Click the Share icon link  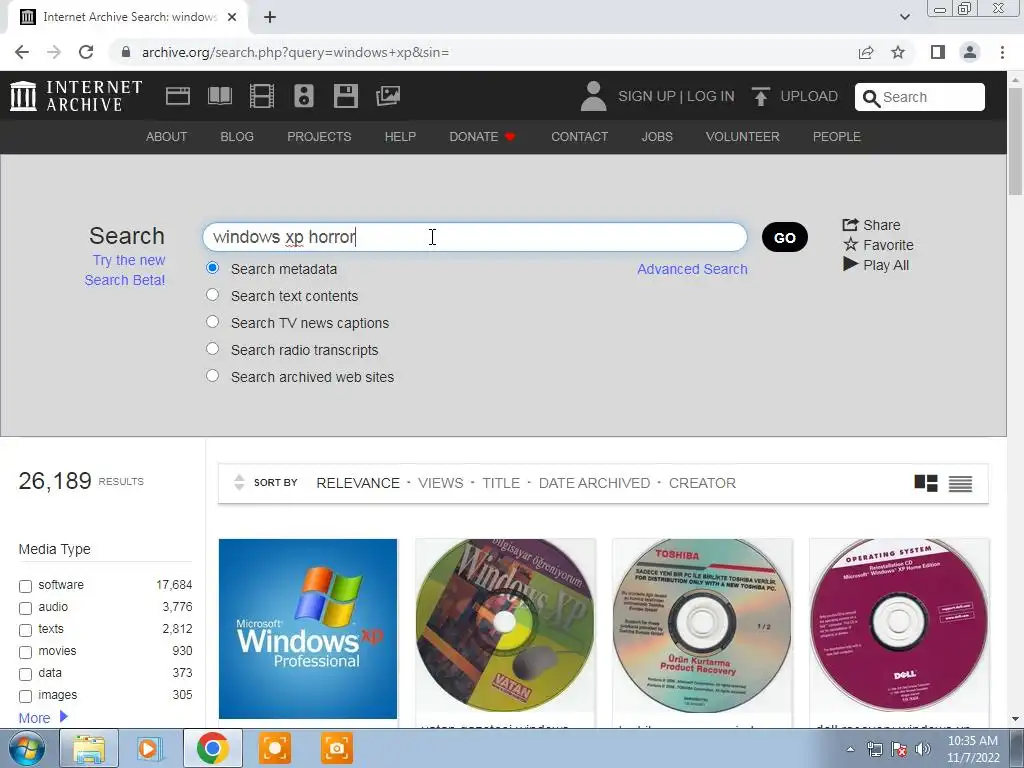(x=871, y=225)
